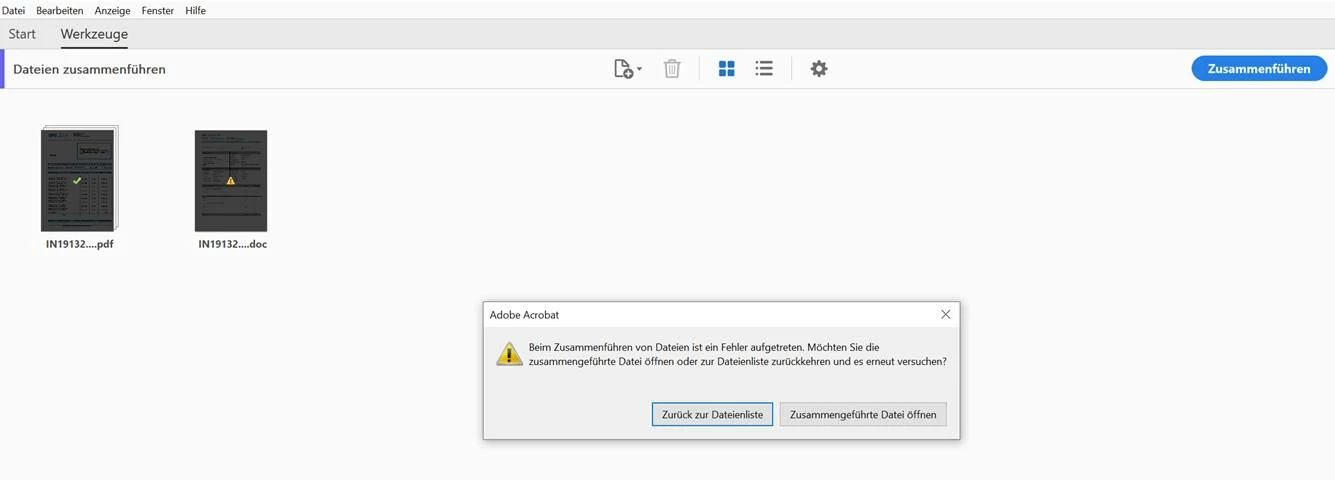Select the IN19132 doc thumbnail
This screenshot has height=480, width=1335.
pos(231,181)
